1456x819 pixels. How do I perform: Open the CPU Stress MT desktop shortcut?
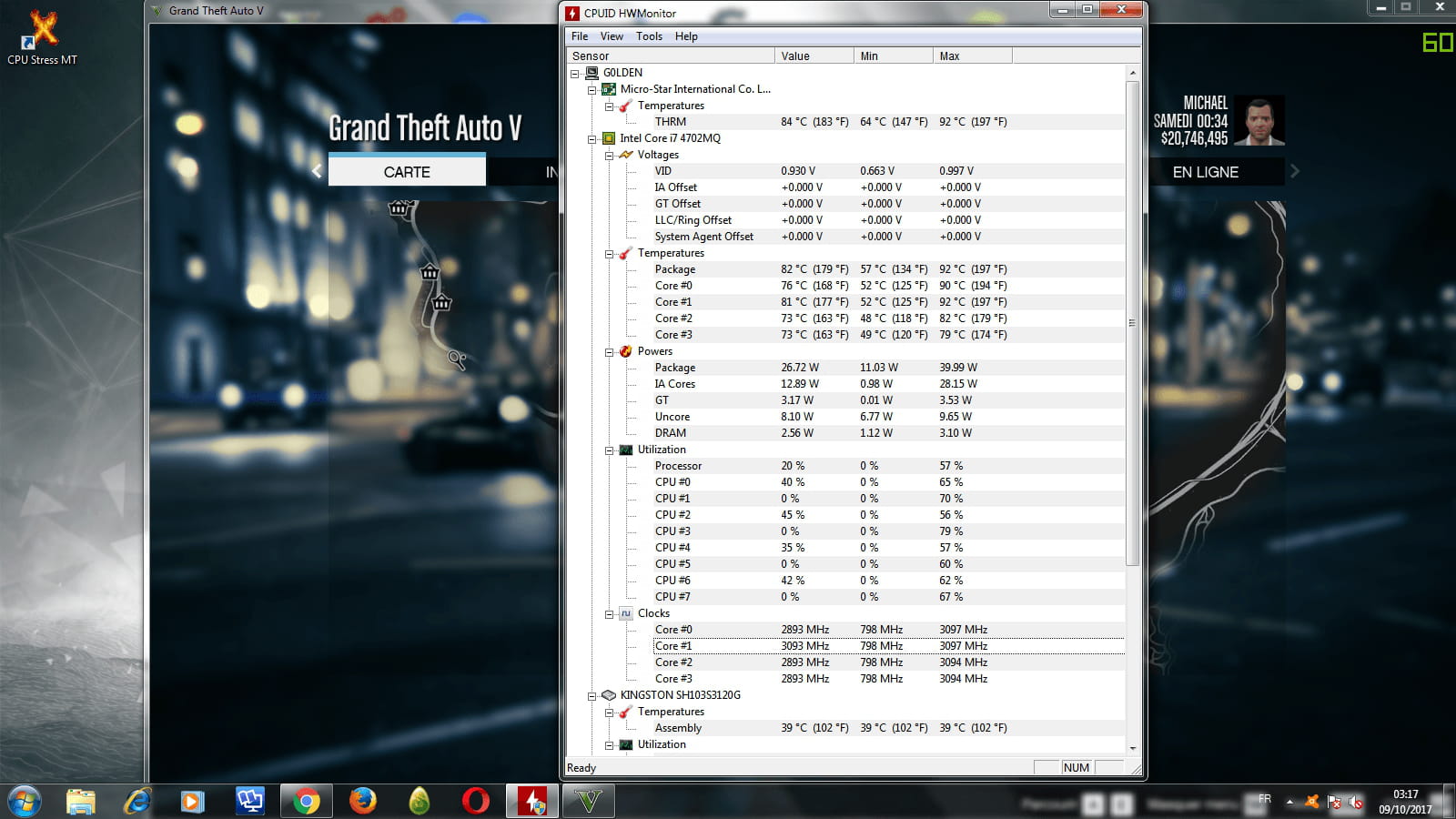42,38
